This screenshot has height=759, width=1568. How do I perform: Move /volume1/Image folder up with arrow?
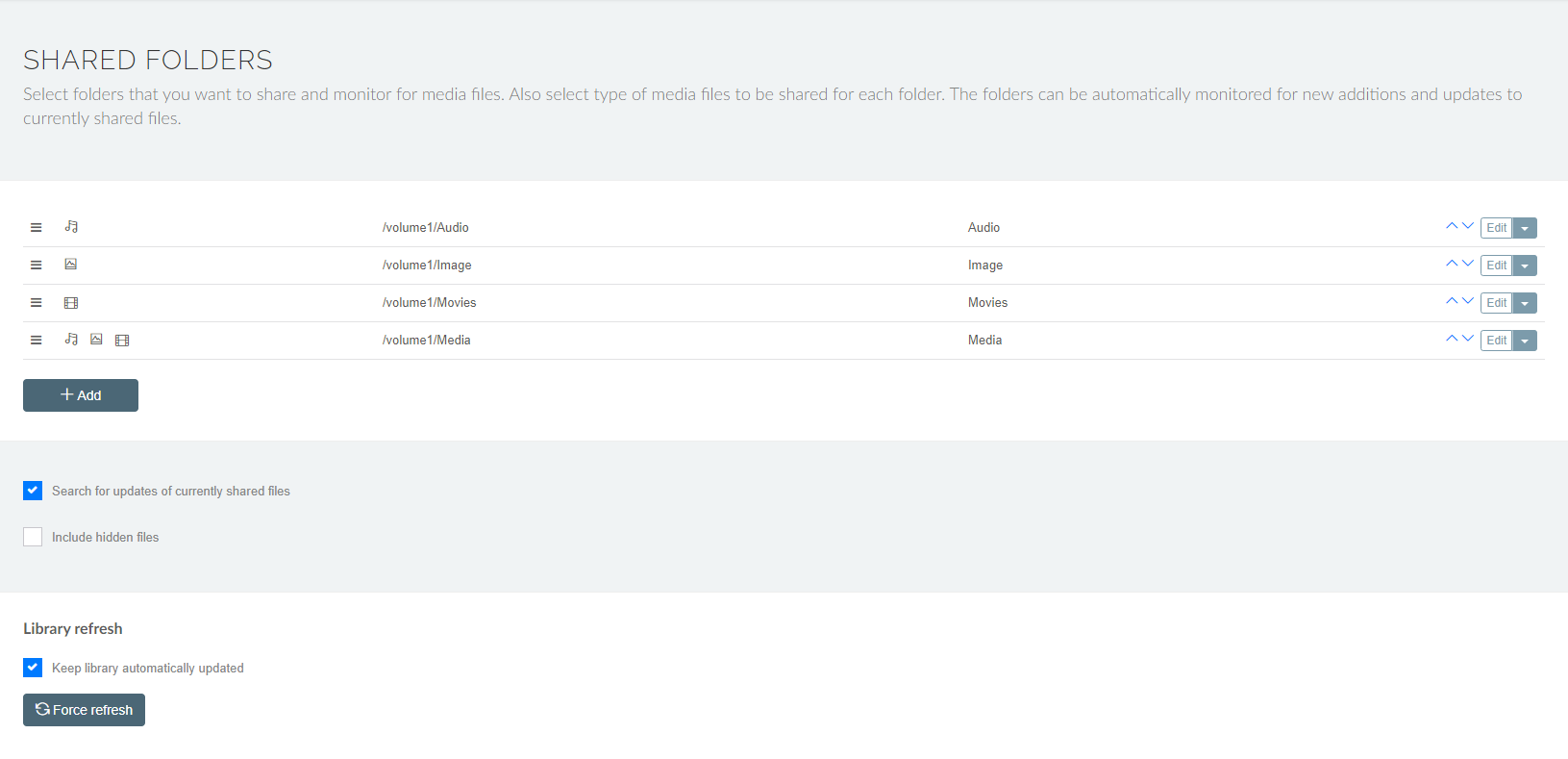click(x=1451, y=264)
